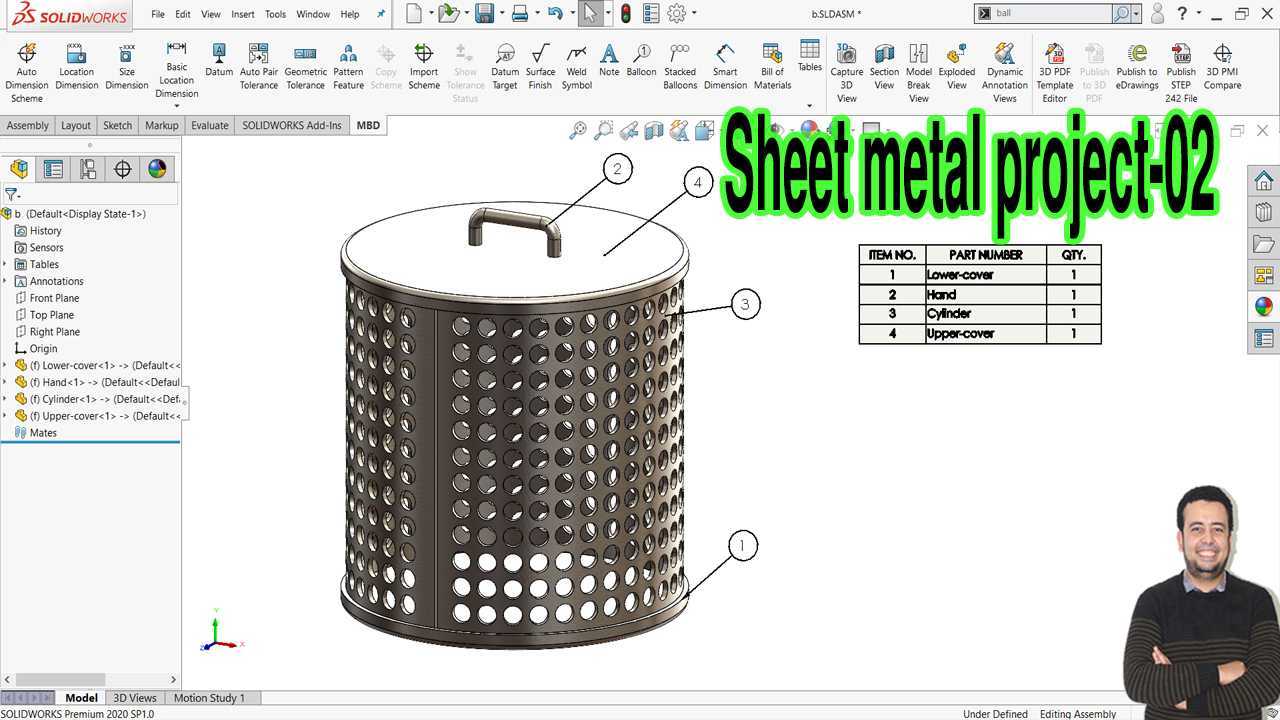1280x720 pixels.
Task: Select the Size Dimension tool
Action: point(127,66)
